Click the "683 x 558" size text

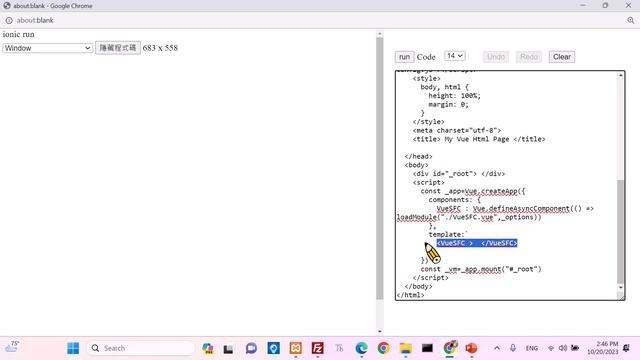[160, 48]
